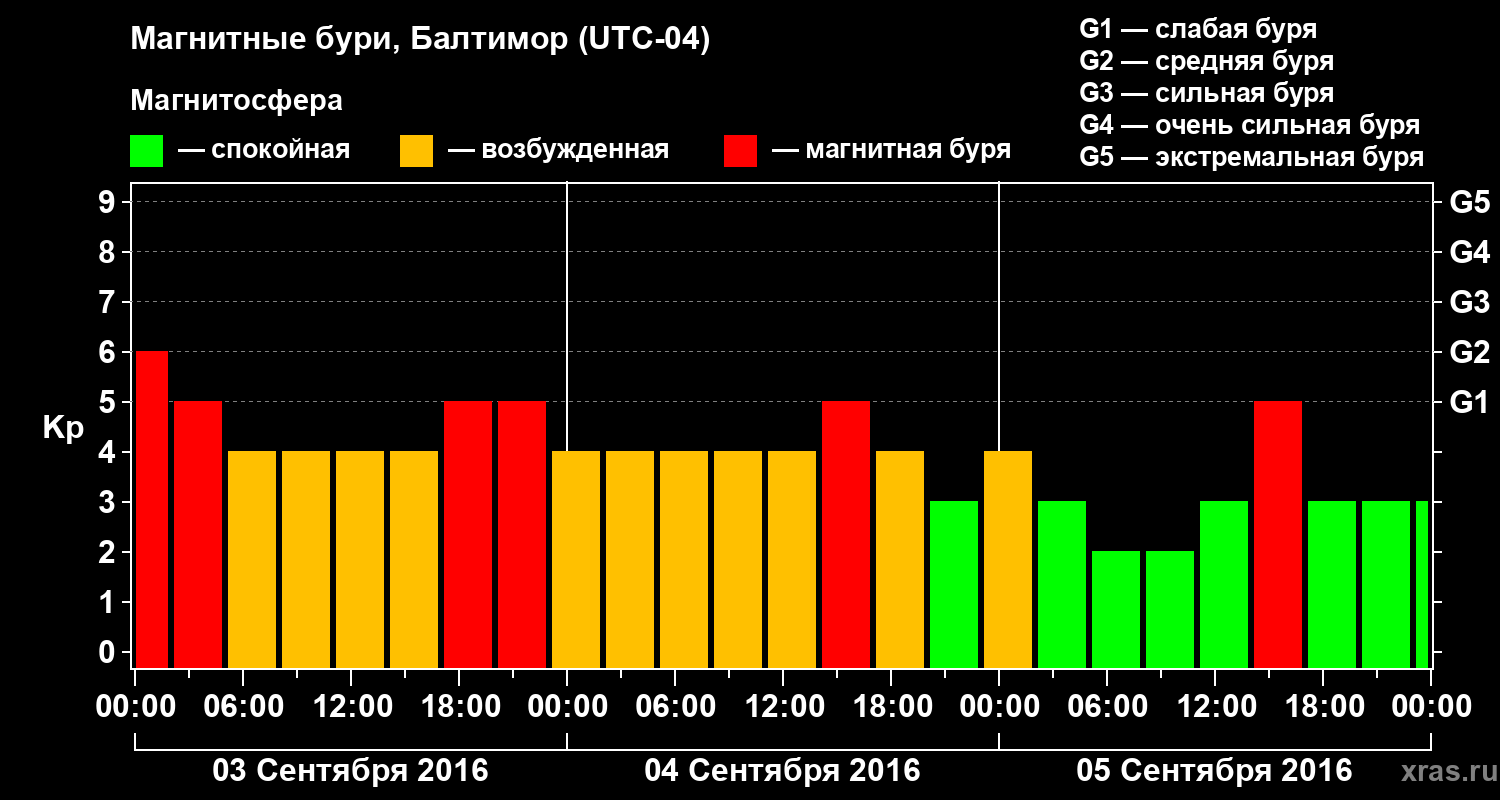The height and width of the screenshot is (800, 1500).
Task: Click the orange 'возбужденная' legend swatch
Action: click(x=416, y=151)
